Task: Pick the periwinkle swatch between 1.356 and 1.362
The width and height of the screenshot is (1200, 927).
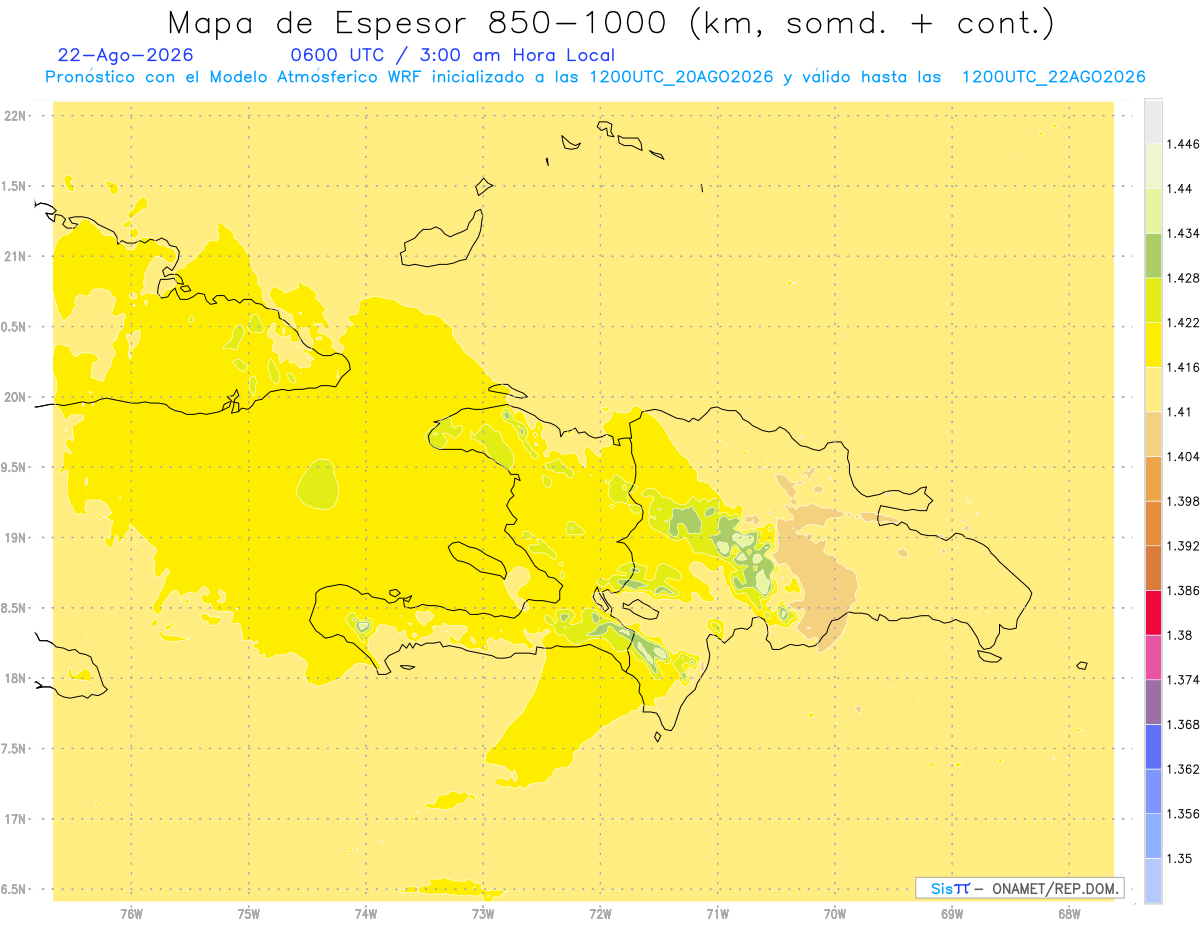Action: (1153, 791)
